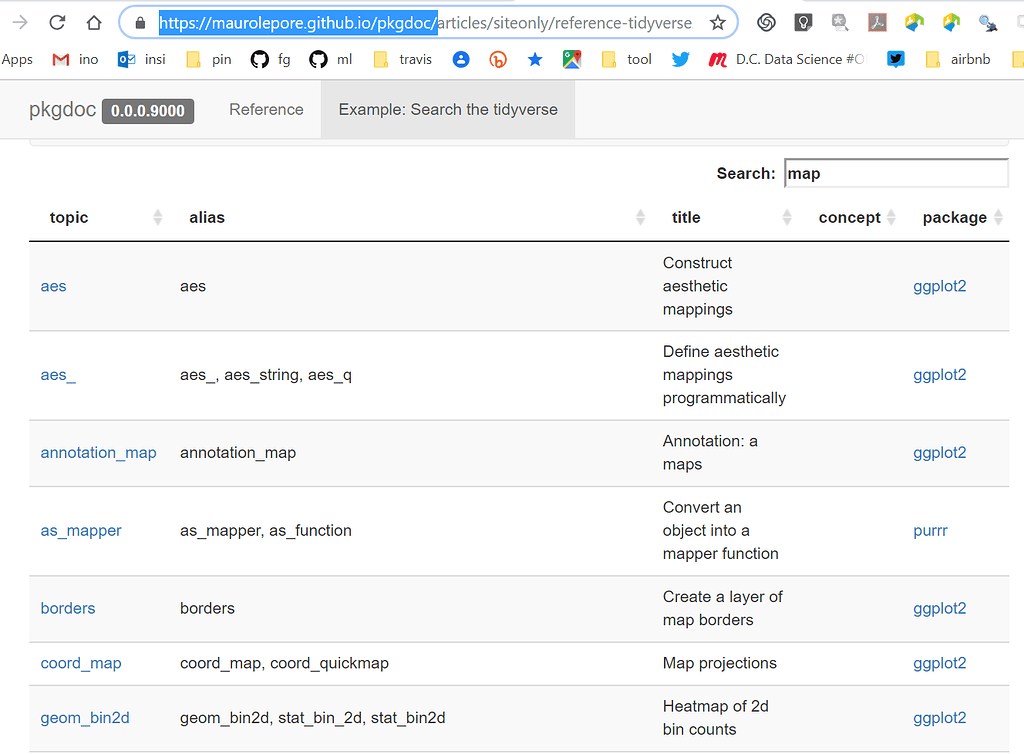Click the blue square Twitter bookmark icon
This screenshot has height=754, width=1024.
(896, 59)
